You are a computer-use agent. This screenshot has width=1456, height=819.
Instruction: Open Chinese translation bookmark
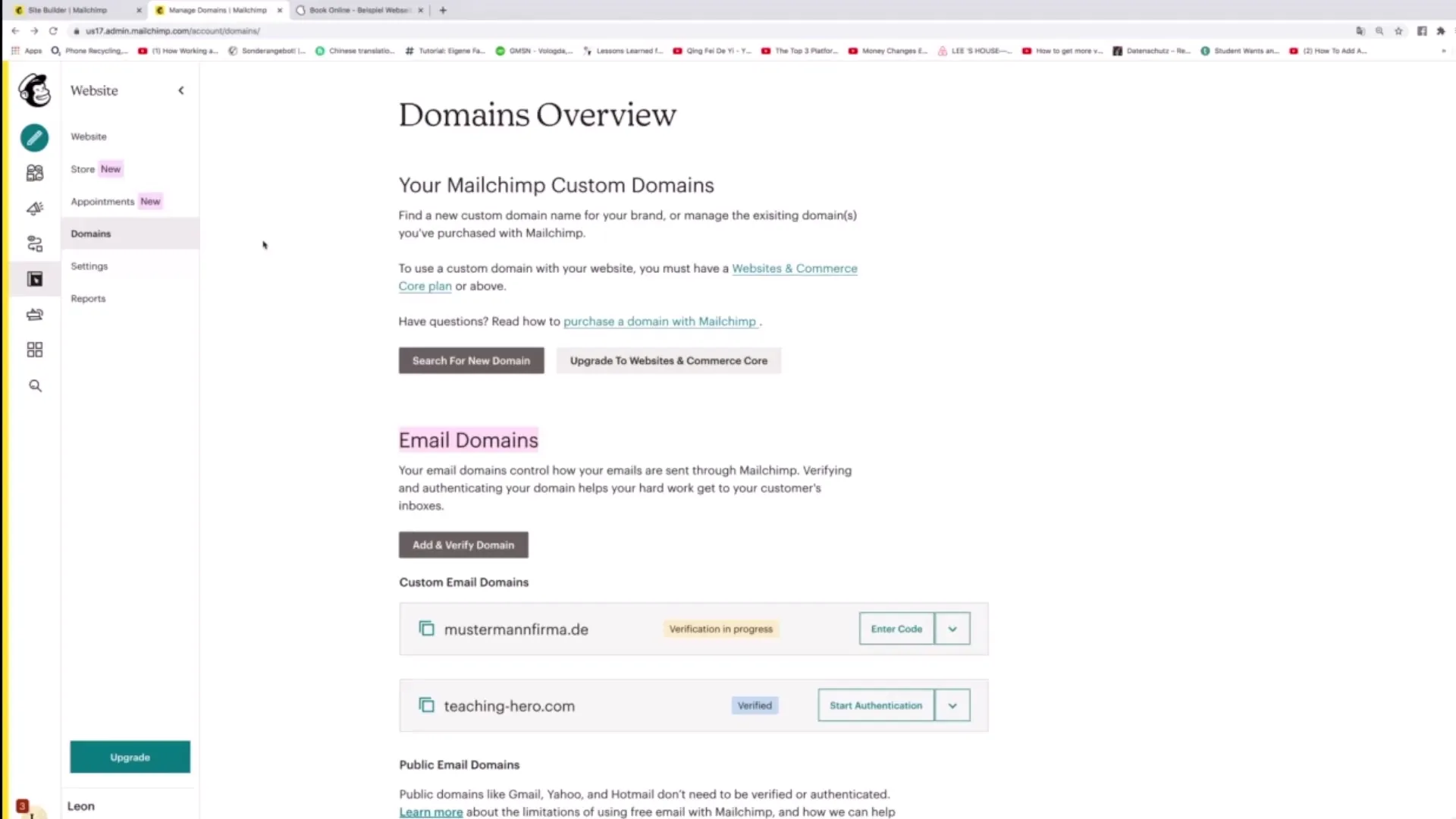[355, 51]
